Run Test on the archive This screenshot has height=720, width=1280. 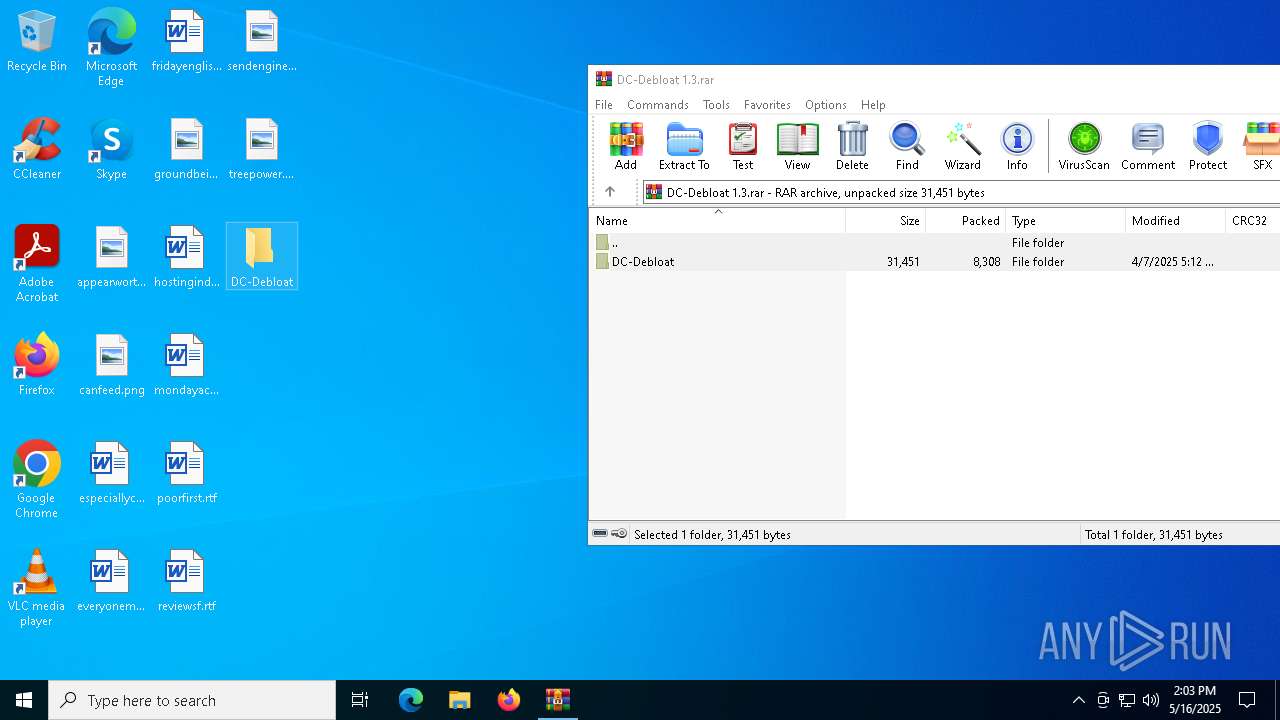tap(743, 146)
